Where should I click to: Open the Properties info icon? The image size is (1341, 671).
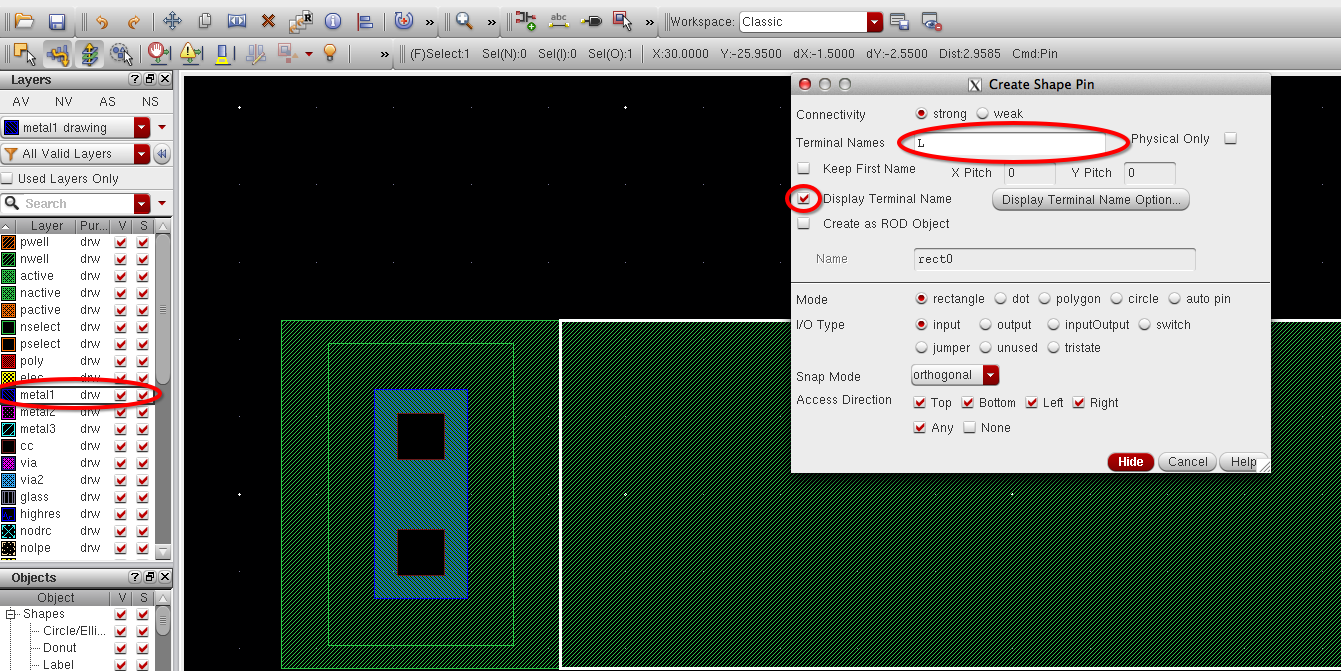tap(333, 21)
